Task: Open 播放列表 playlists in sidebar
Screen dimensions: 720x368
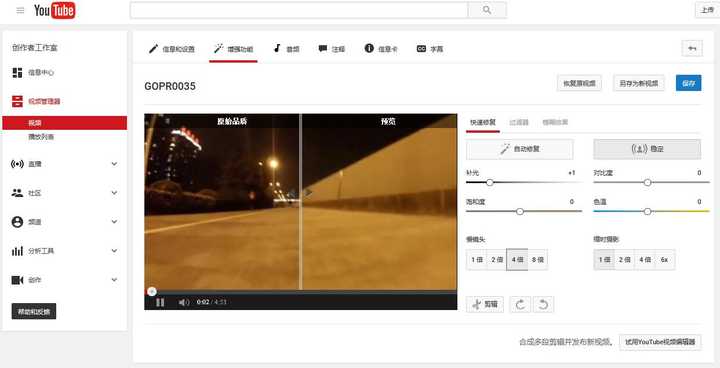Action: coord(41,137)
